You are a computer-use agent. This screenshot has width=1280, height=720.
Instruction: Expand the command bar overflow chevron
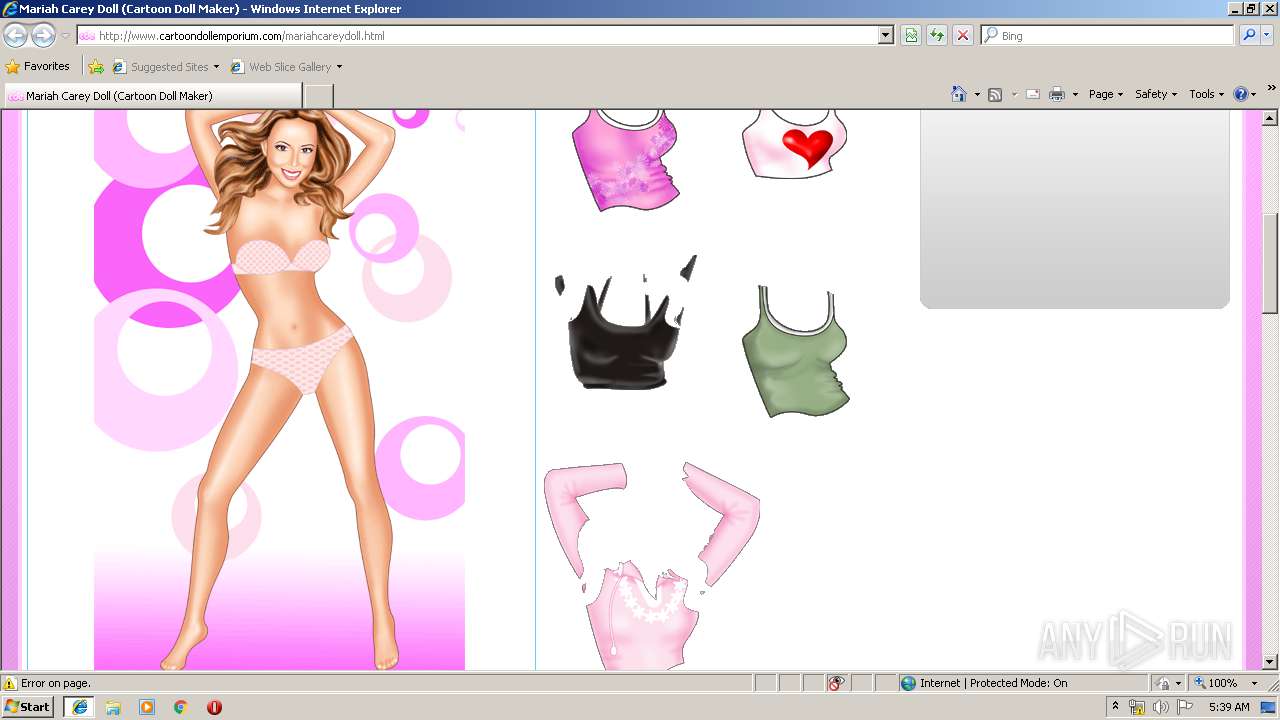tap(1271, 88)
